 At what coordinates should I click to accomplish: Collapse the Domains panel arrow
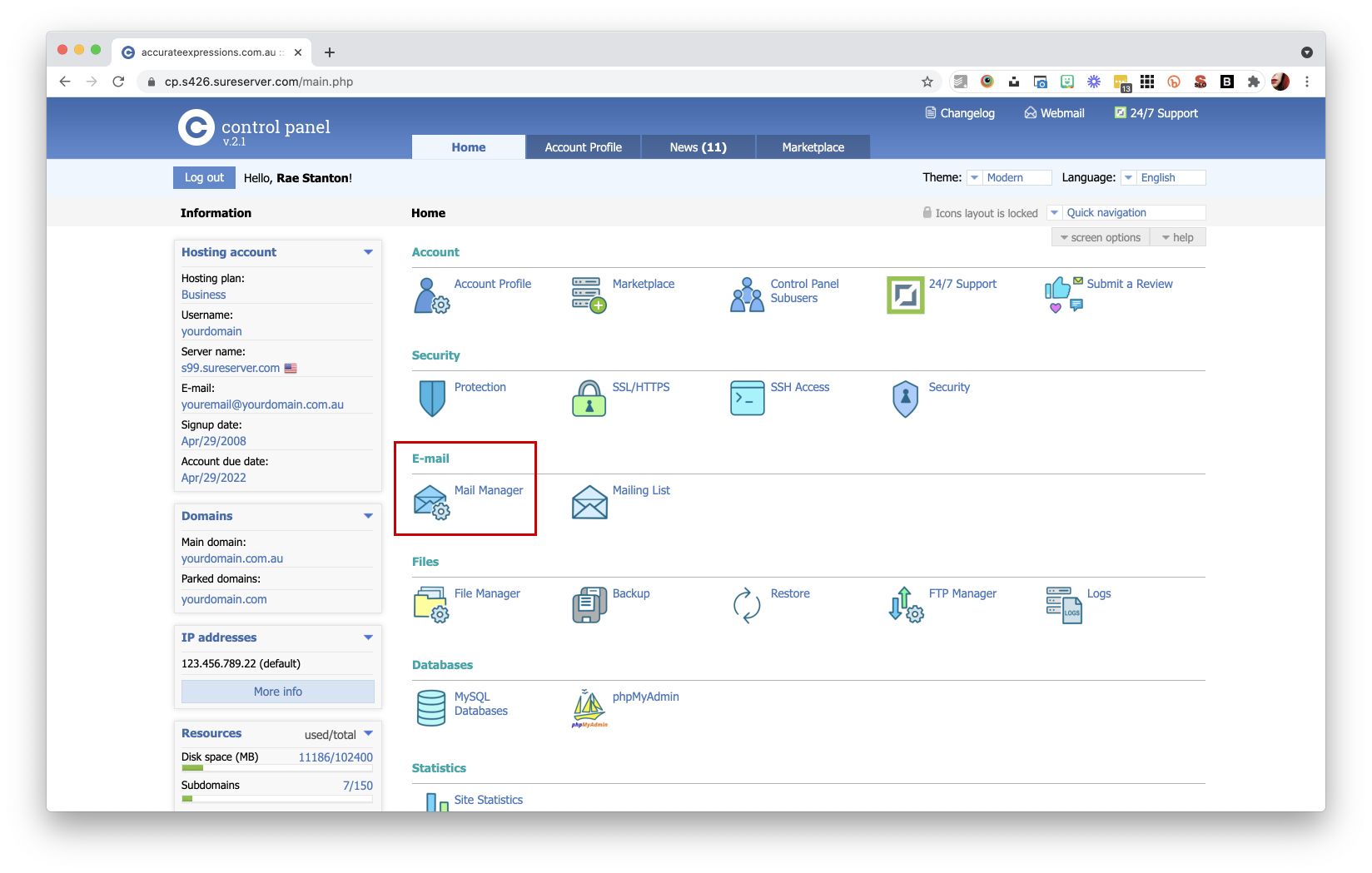368,516
